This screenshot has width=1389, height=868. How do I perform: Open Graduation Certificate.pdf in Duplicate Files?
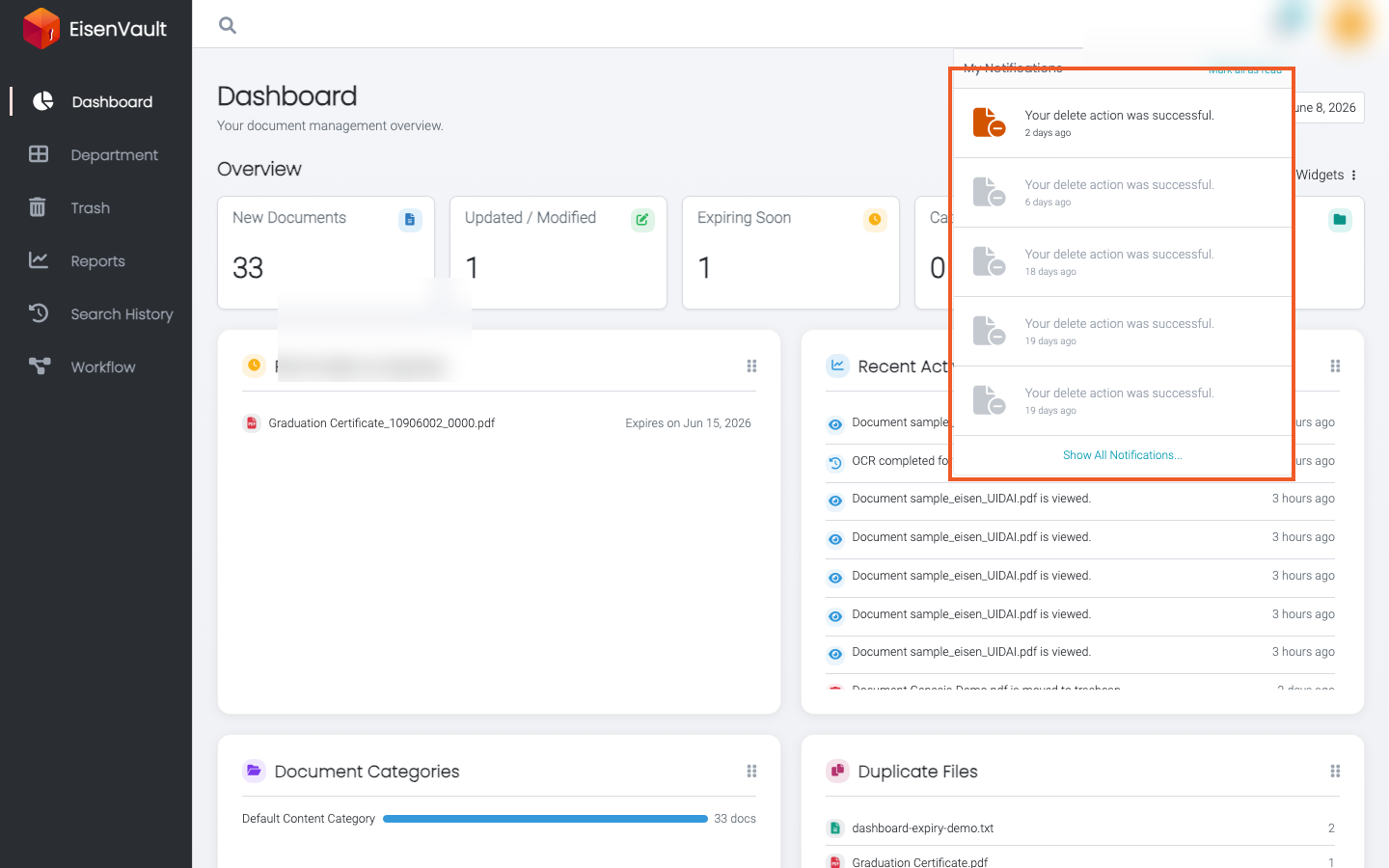coord(919,862)
